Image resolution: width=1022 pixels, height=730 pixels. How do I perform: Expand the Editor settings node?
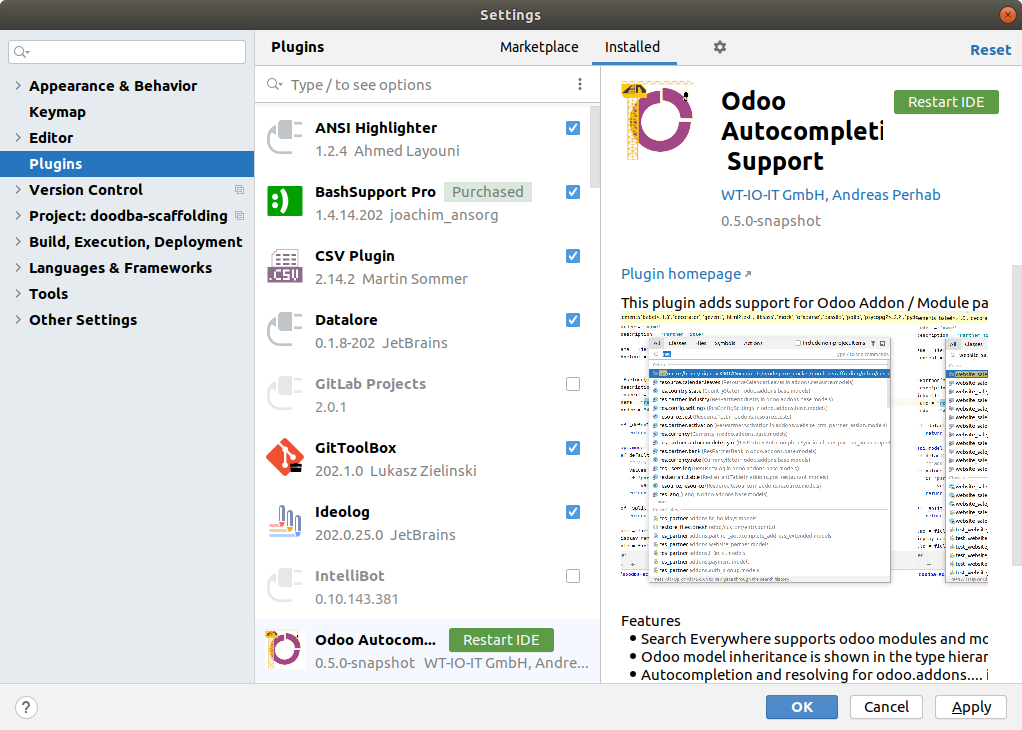18,138
